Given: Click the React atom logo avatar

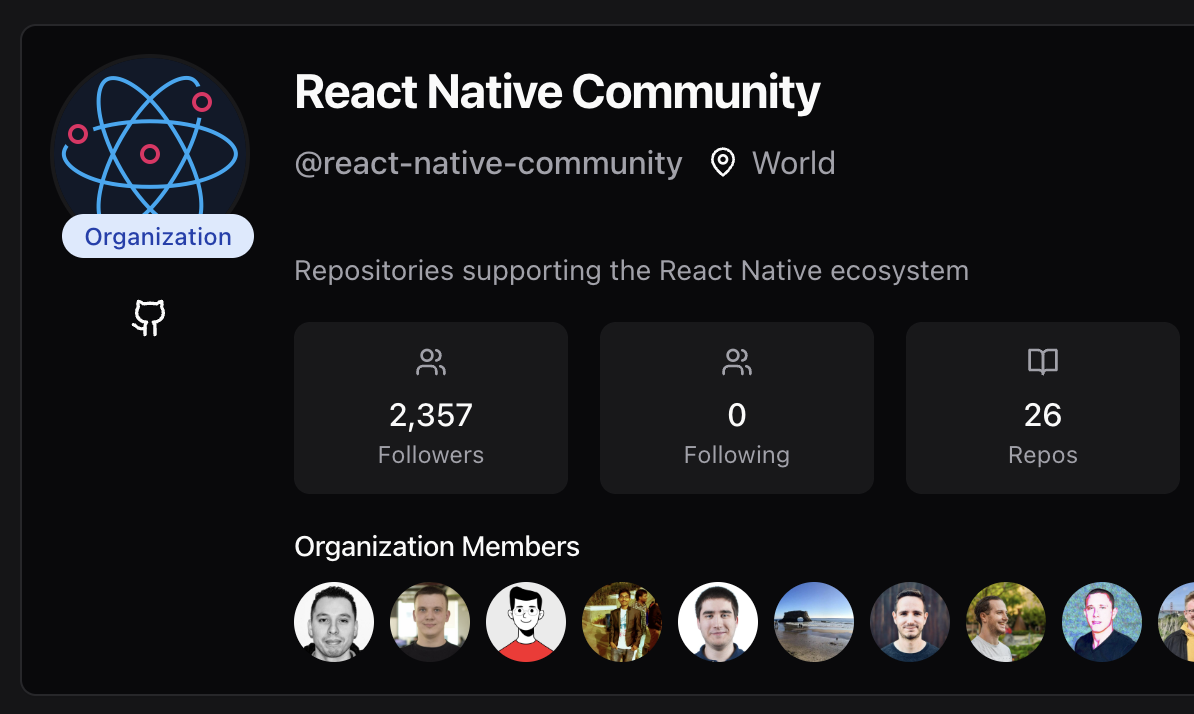Looking at the screenshot, I should pos(150,145).
